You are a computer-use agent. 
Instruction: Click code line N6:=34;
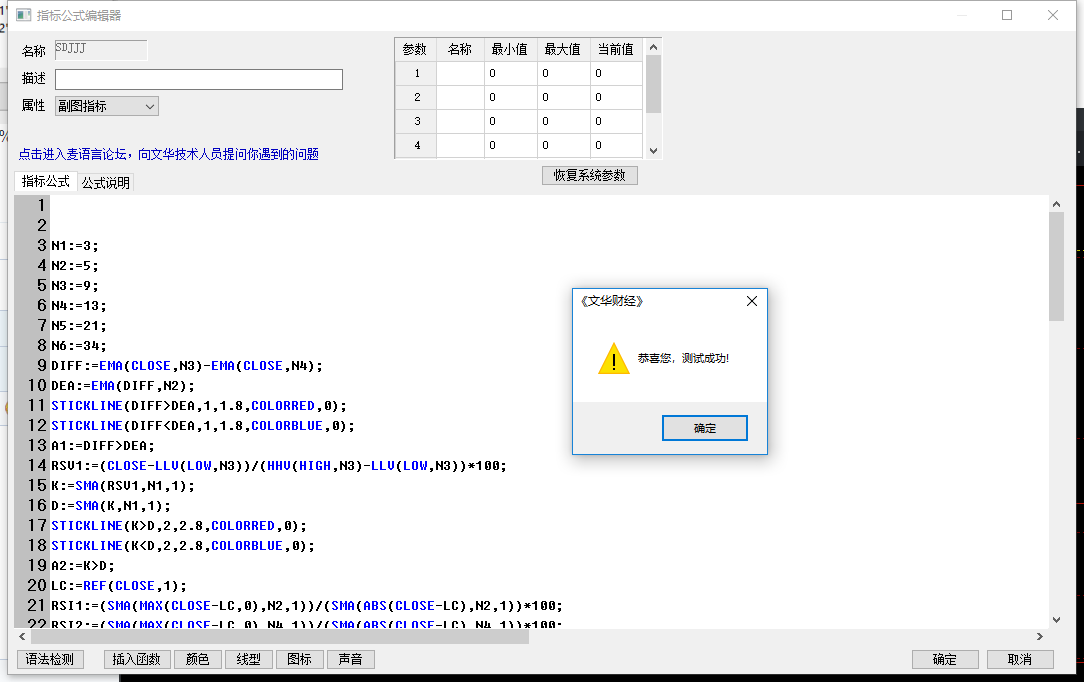79,345
